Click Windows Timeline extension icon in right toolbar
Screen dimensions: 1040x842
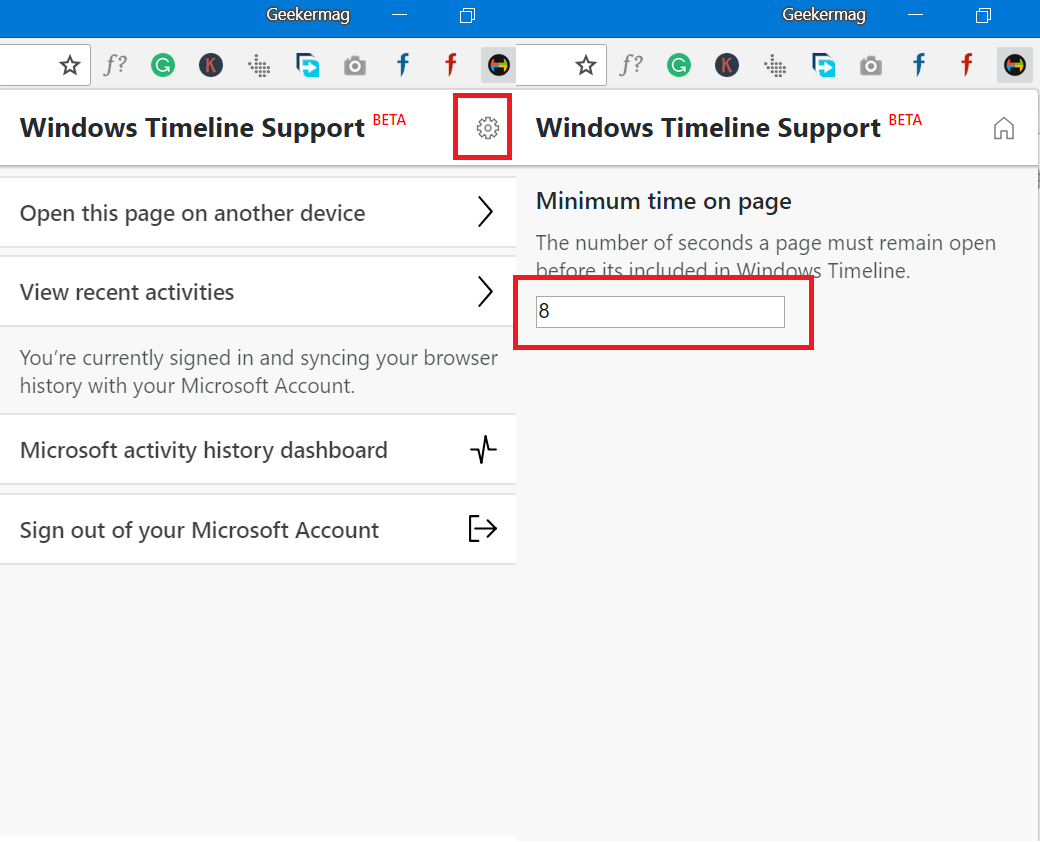pyautogui.click(x=1014, y=65)
